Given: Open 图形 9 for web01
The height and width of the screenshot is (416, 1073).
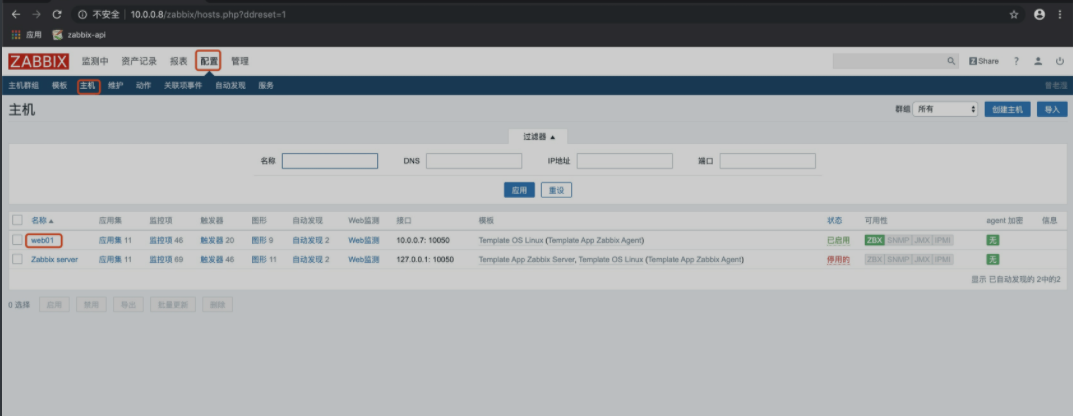Looking at the screenshot, I should click(x=262, y=240).
